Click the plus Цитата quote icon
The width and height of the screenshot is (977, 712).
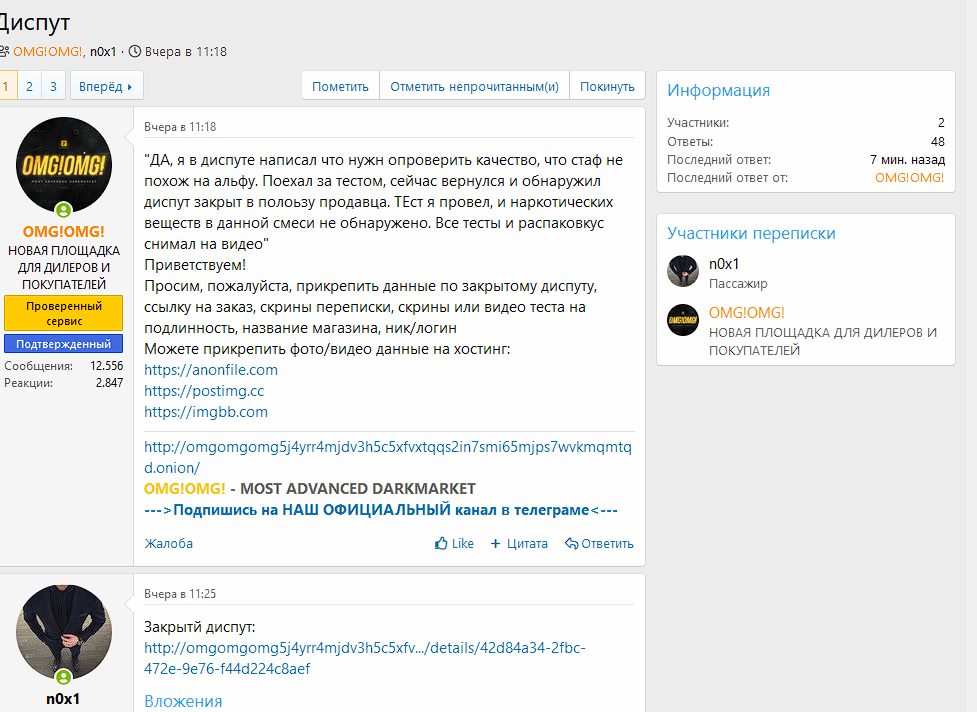click(x=495, y=544)
